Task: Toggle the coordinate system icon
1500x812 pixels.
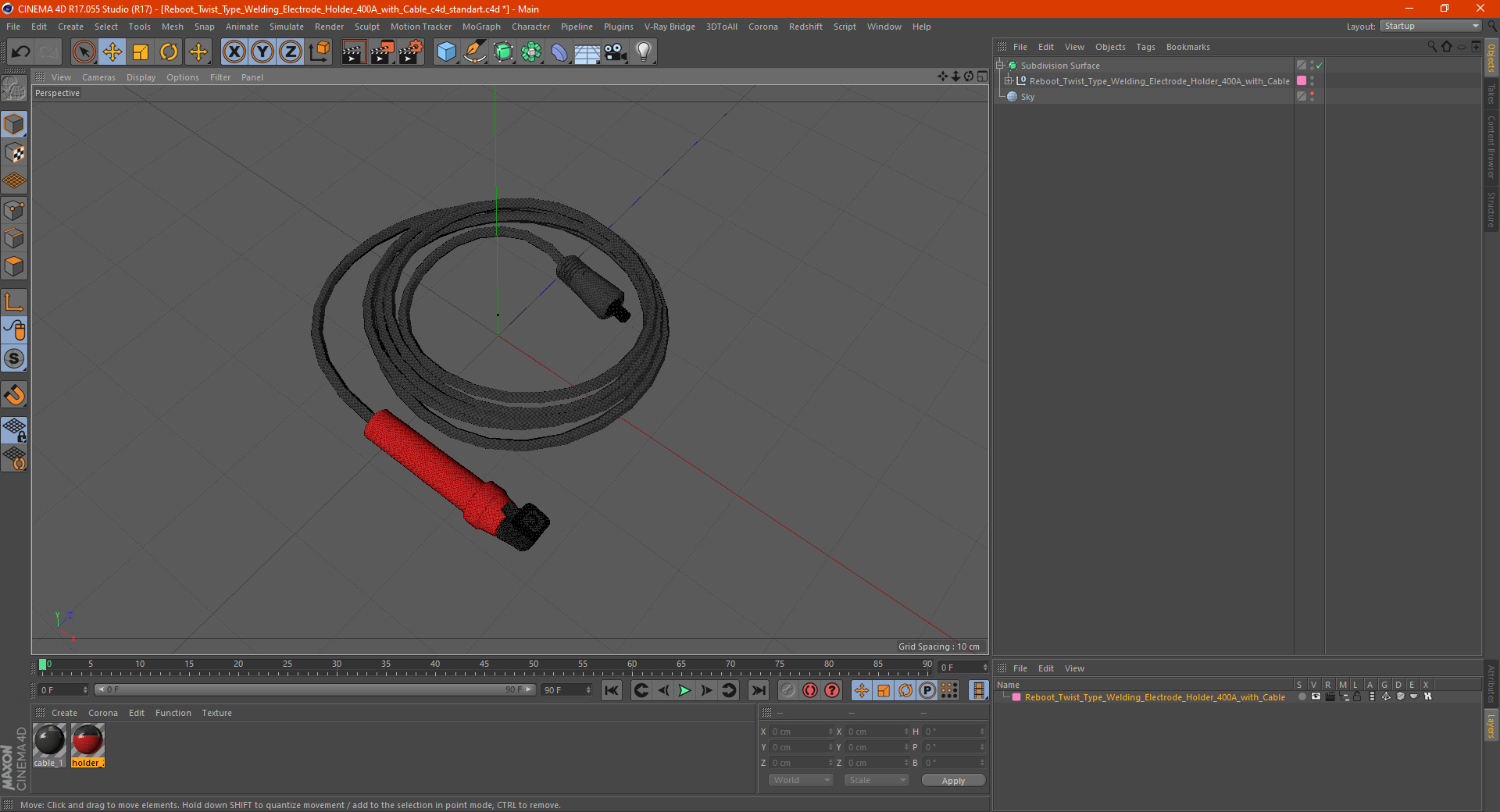Action: coord(319,52)
